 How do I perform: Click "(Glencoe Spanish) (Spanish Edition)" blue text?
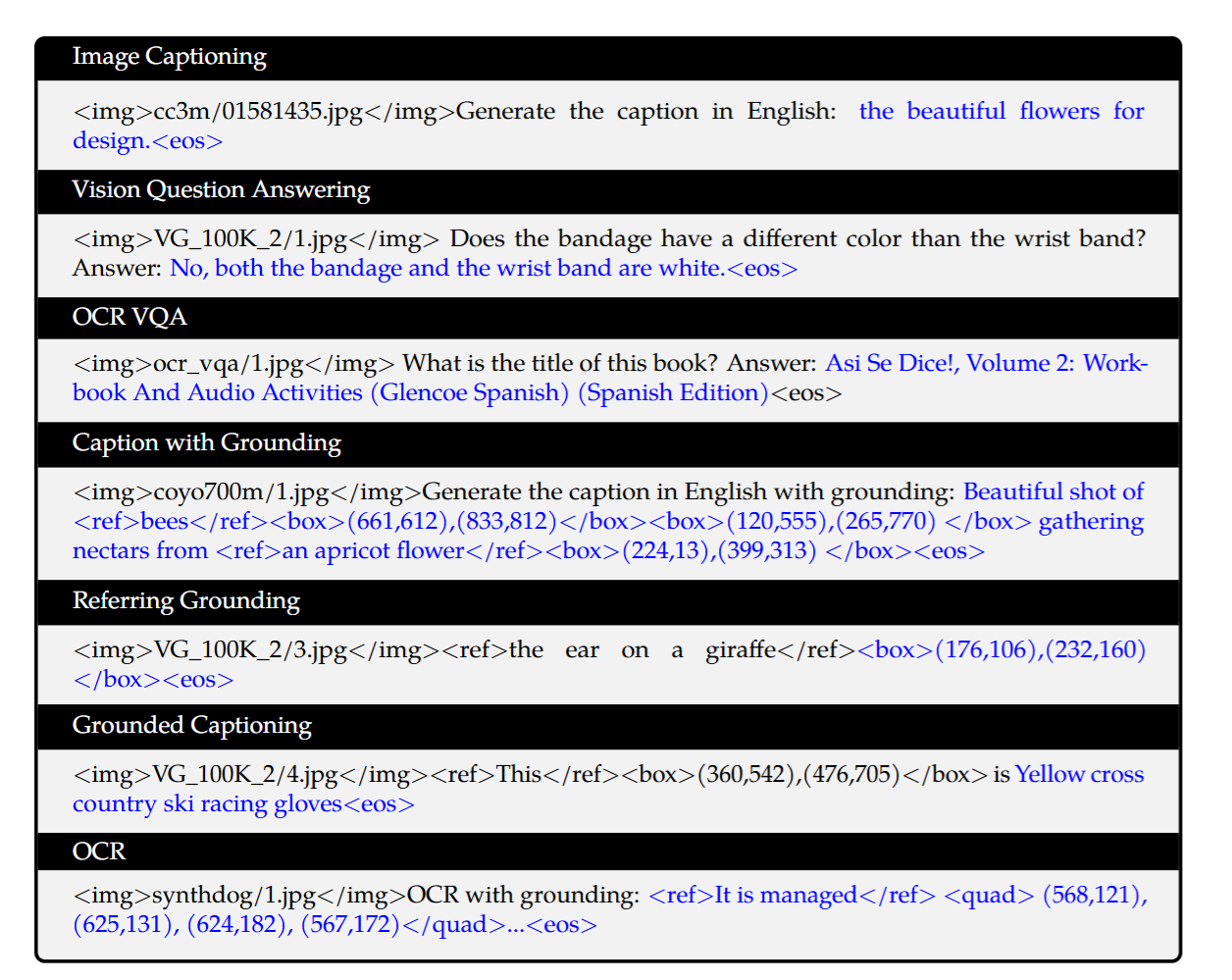pos(569,392)
